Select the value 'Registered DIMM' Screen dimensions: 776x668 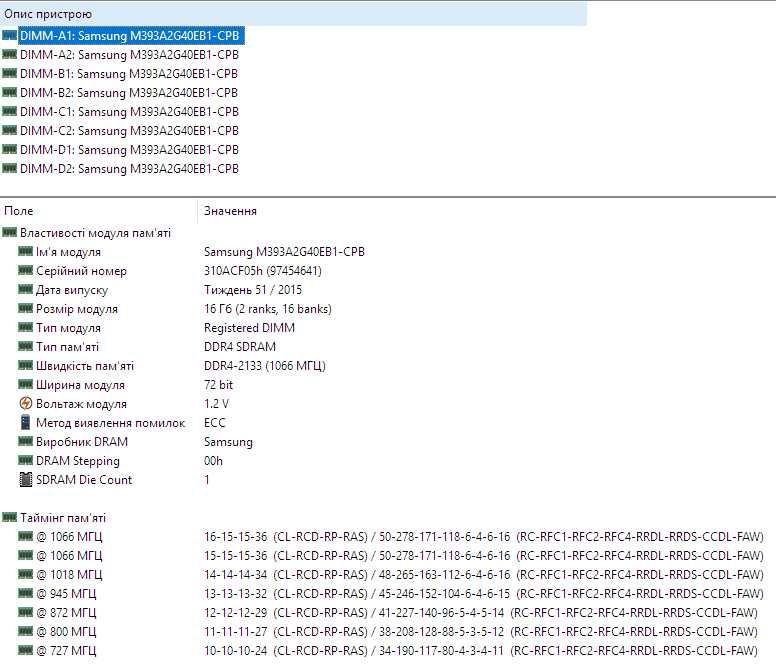coord(249,328)
